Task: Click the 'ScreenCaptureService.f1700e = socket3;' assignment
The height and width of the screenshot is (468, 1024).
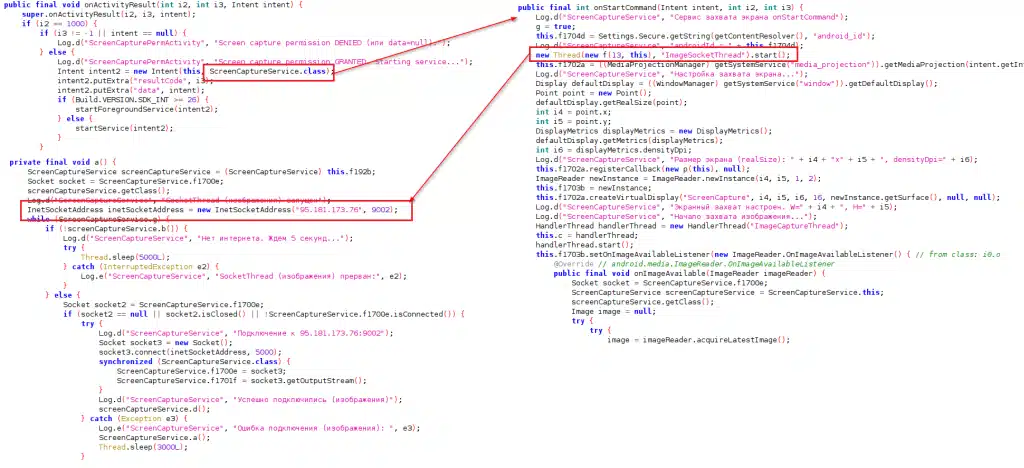Action: point(202,371)
